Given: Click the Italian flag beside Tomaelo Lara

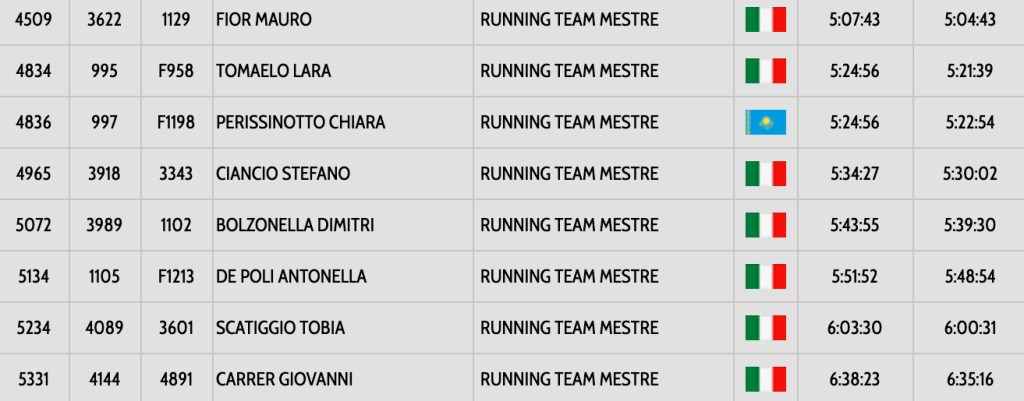Looking at the screenshot, I should [765, 71].
